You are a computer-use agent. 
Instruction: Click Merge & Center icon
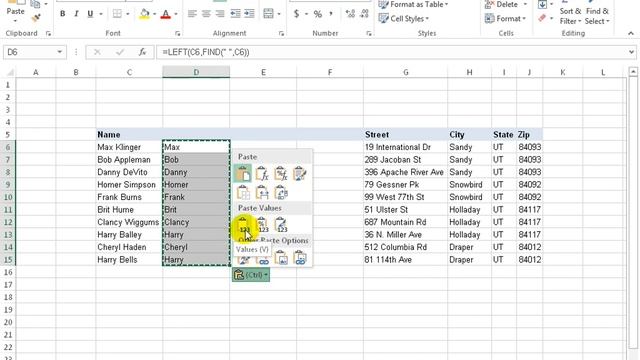268,14
